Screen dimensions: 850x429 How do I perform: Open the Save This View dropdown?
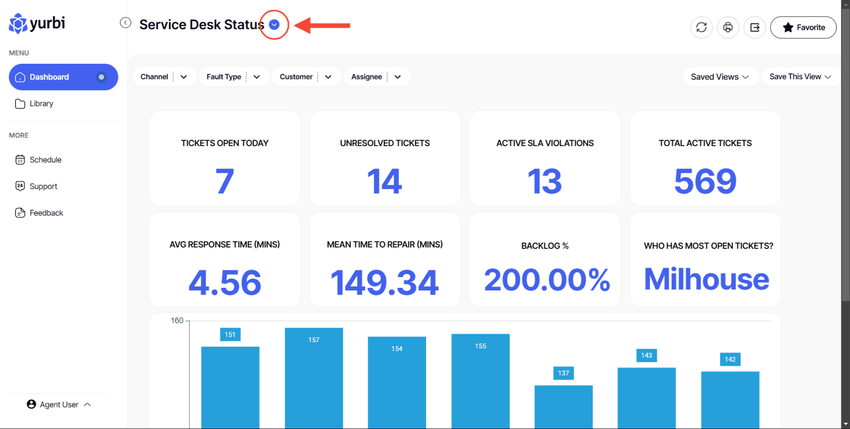tap(801, 77)
